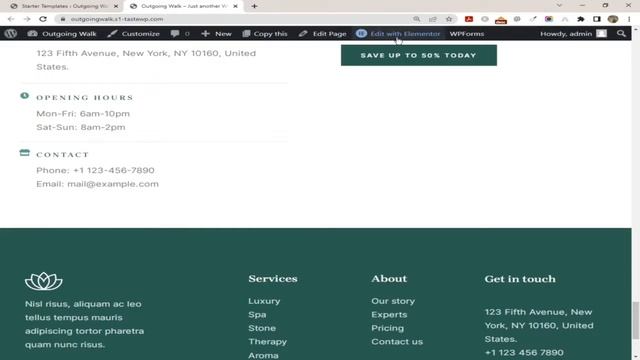Click the scrollbar down arrow
This screenshot has height=360, width=640.
[x=636, y=357]
